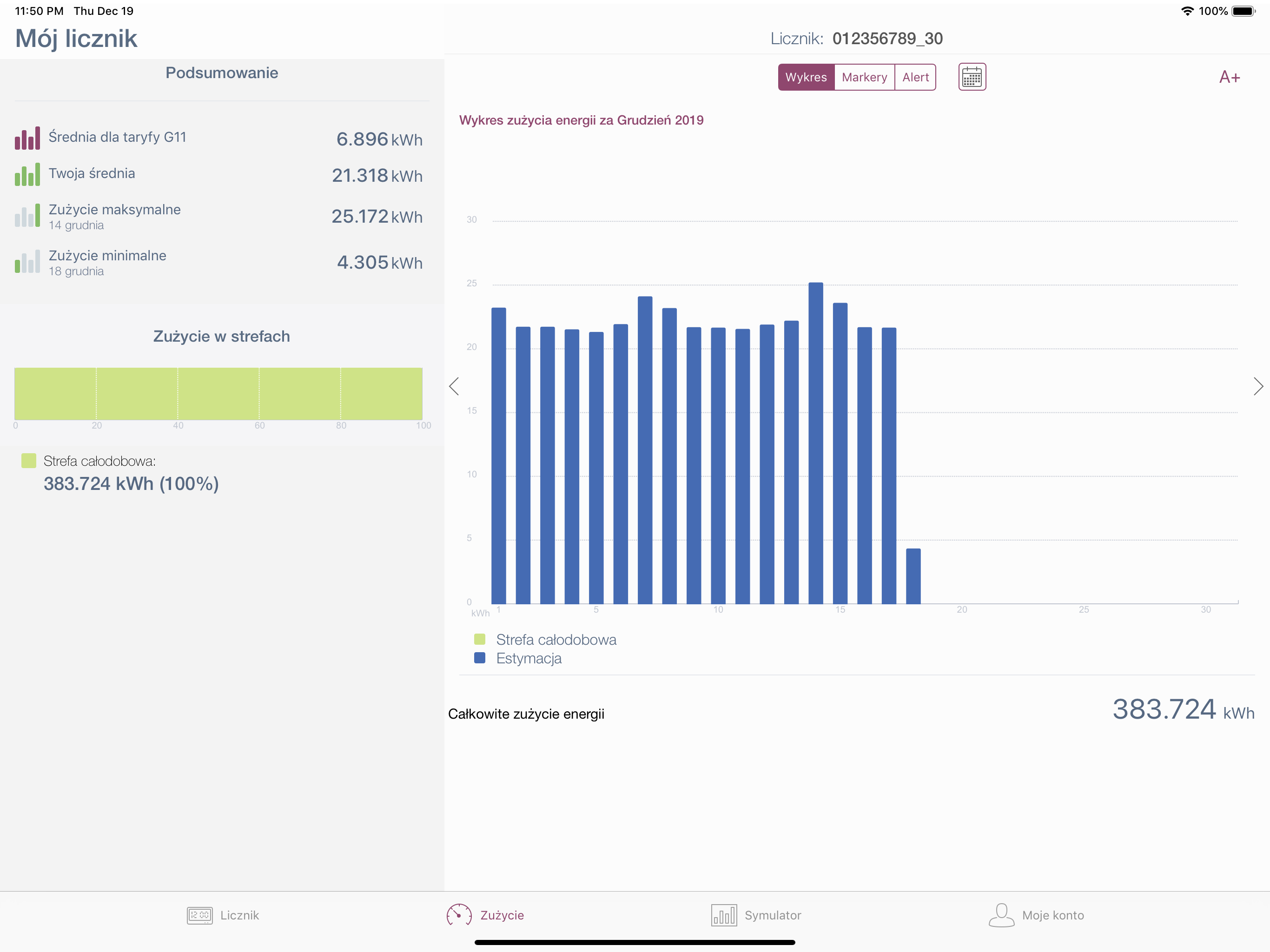The height and width of the screenshot is (952, 1270).
Task: Select the chart bar for day 15
Action: [840, 454]
